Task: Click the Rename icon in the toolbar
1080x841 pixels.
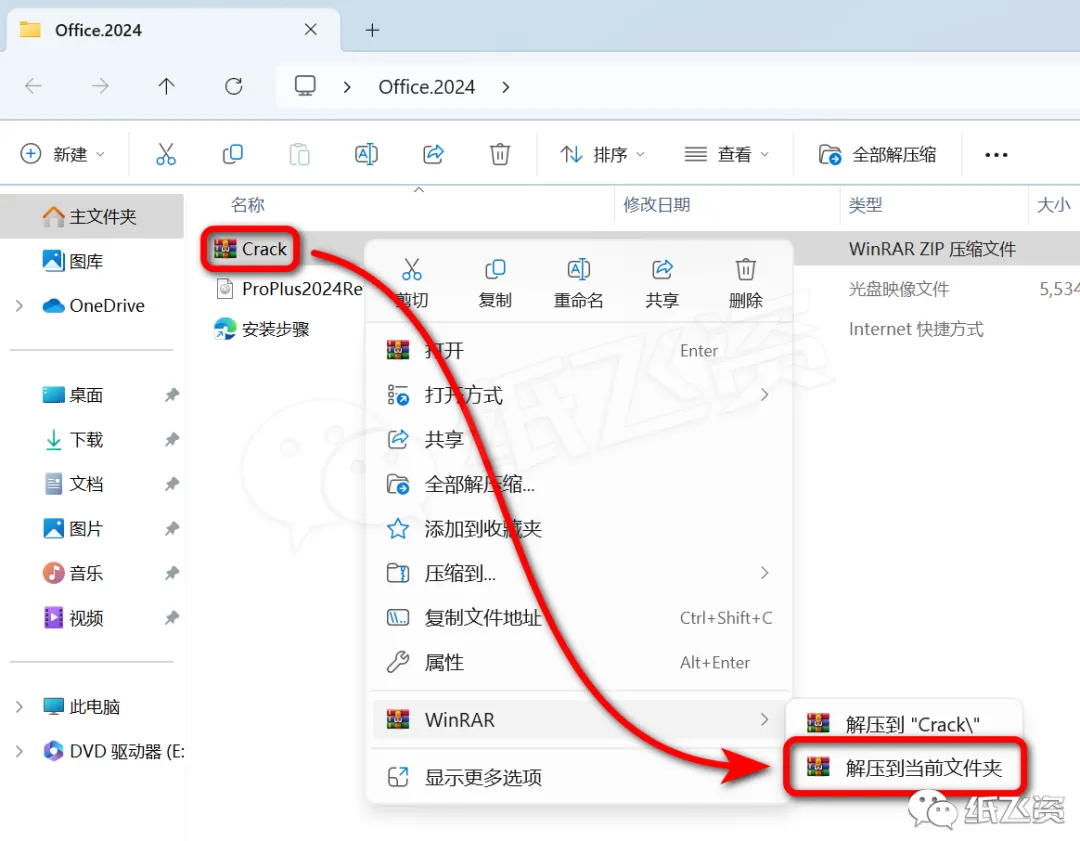Action: pyautogui.click(x=366, y=154)
